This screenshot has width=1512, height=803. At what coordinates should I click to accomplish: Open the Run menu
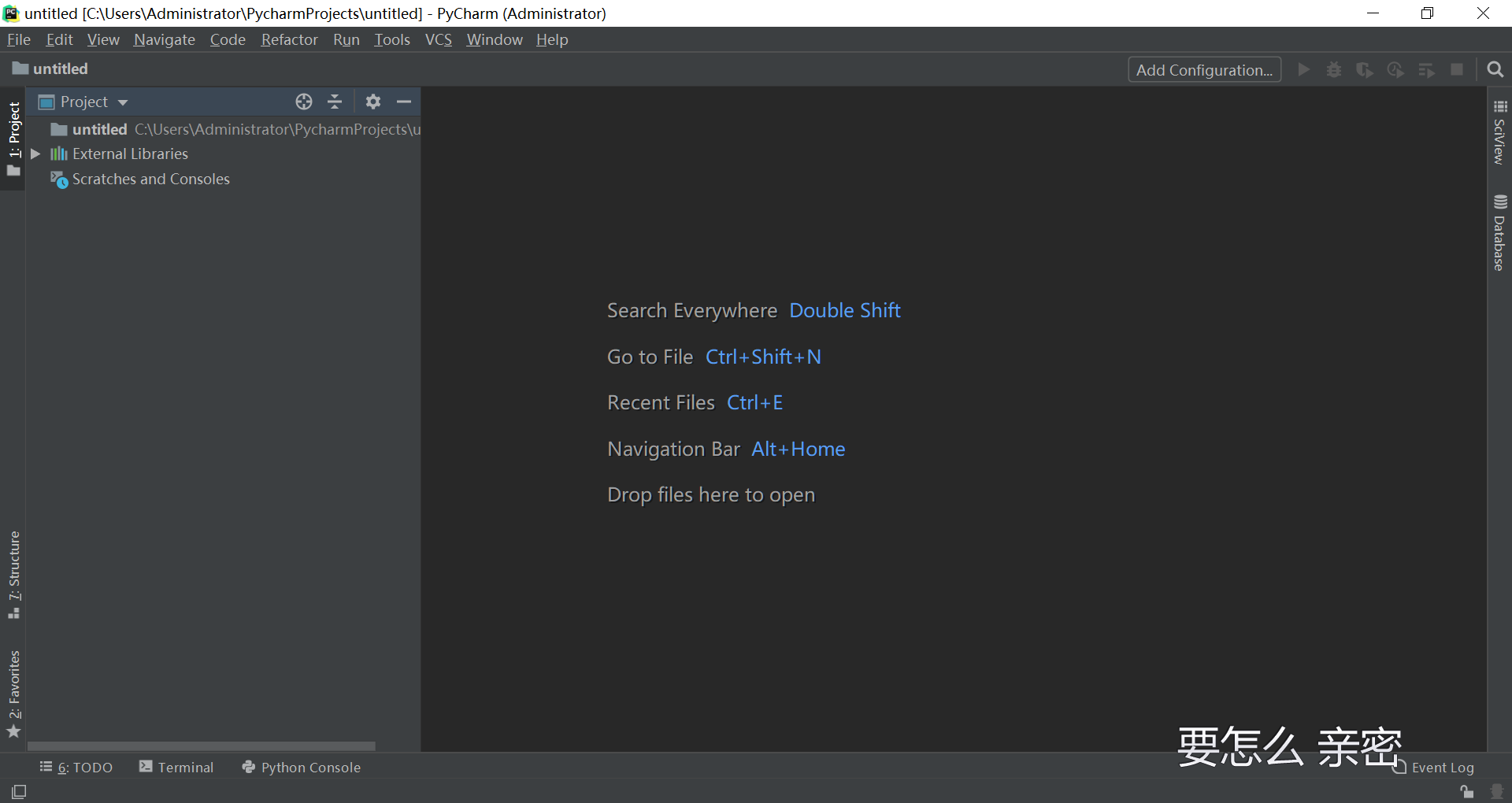pyautogui.click(x=346, y=39)
